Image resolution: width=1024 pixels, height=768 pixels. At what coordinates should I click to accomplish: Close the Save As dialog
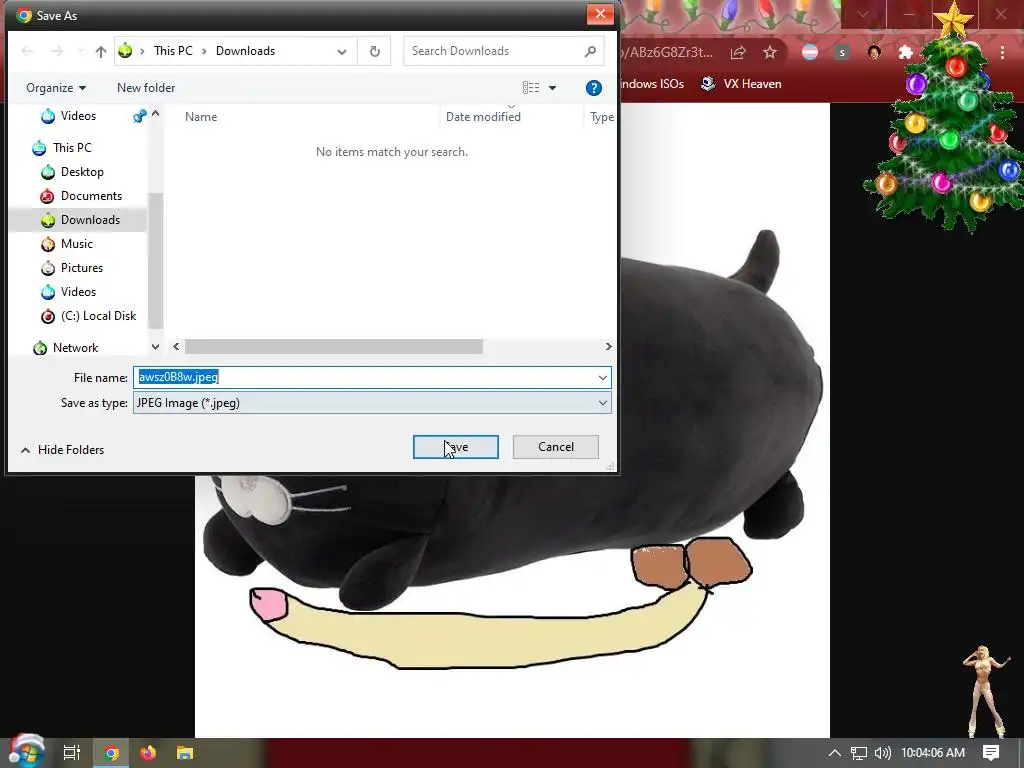[600, 14]
